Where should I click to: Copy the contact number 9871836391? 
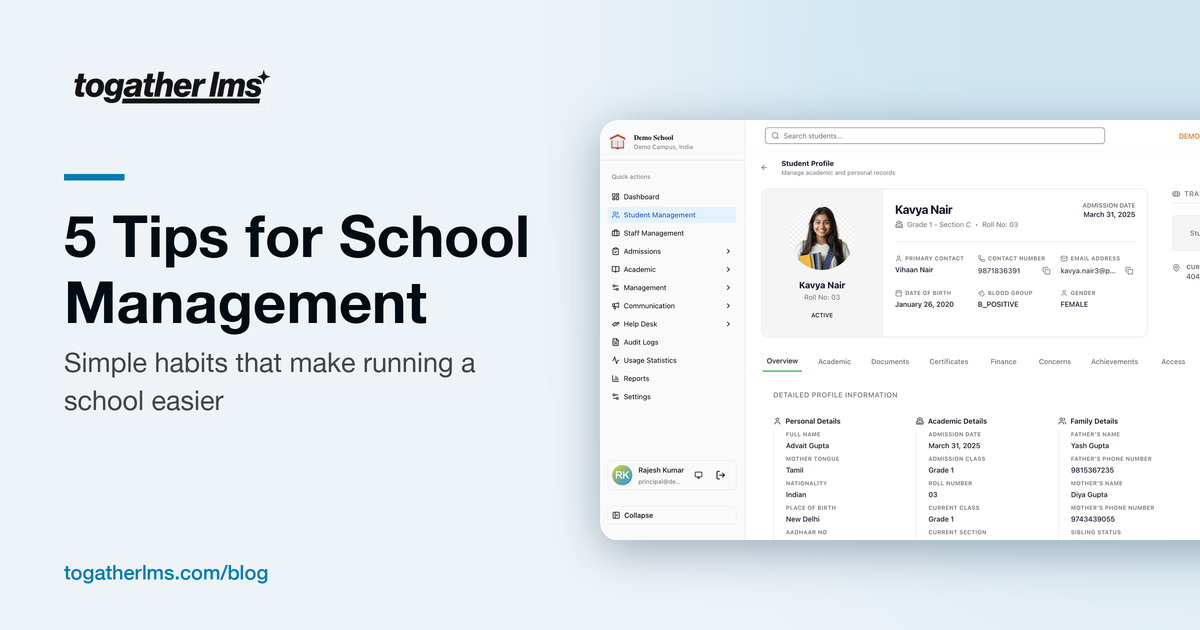click(x=1046, y=271)
